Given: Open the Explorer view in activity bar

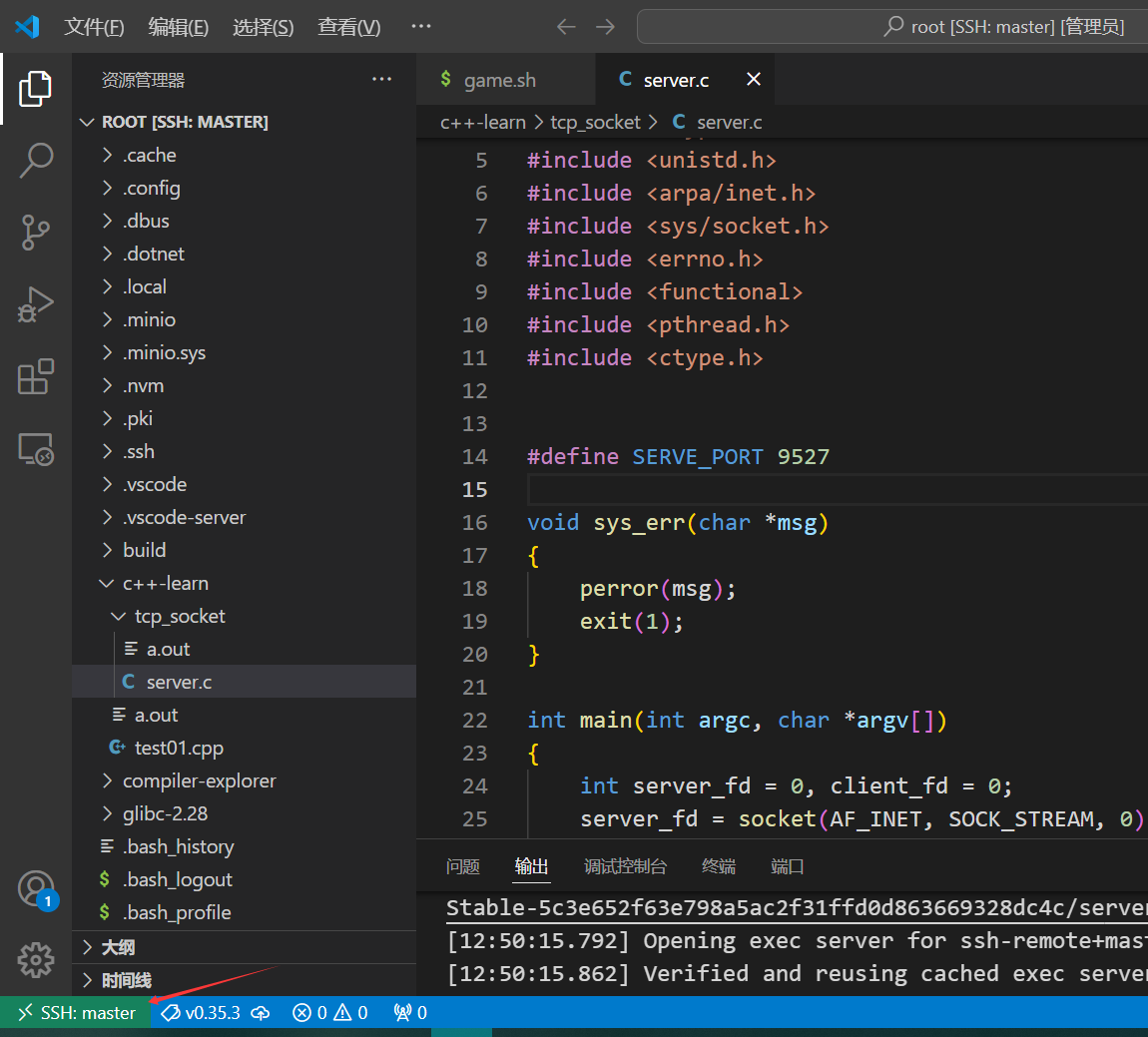Looking at the screenshot, I should (x=35, y=89).
